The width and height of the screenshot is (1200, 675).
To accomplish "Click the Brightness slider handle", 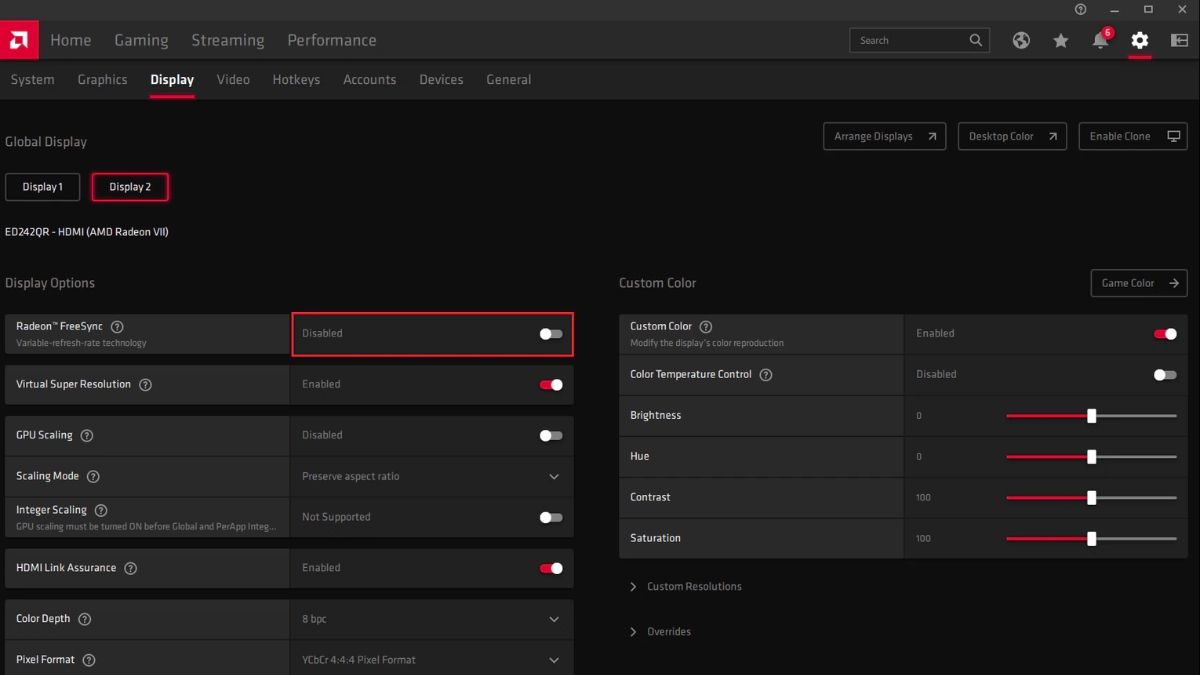I will [x=1092, y=416].
